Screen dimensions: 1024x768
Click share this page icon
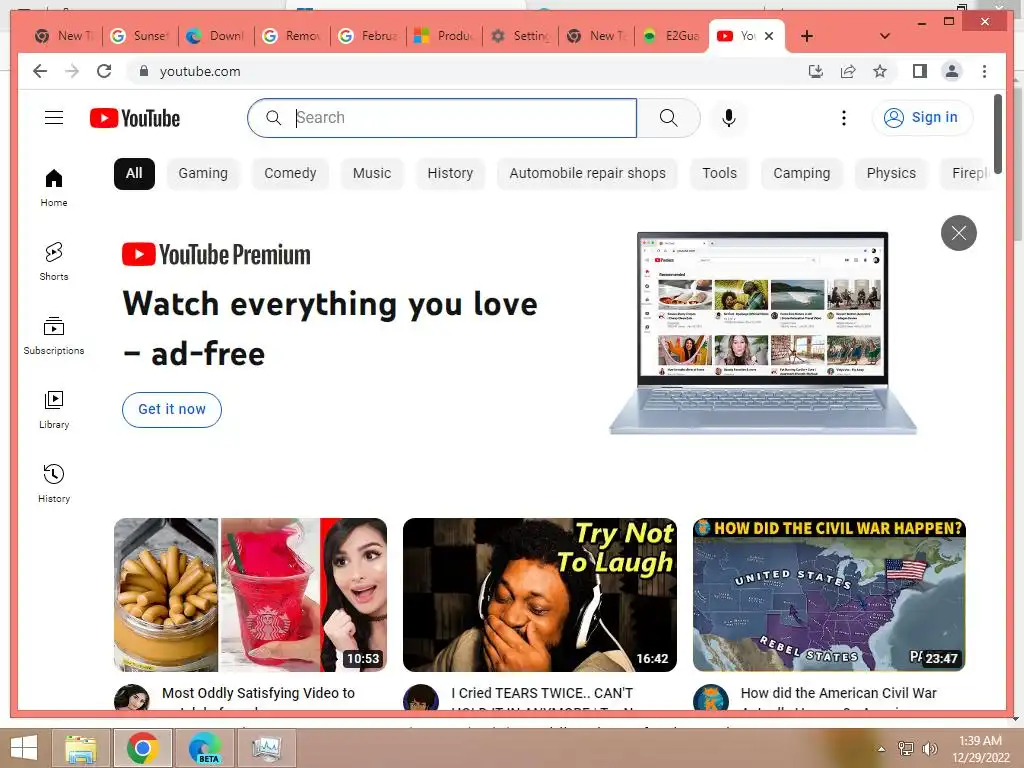[848, 71]
